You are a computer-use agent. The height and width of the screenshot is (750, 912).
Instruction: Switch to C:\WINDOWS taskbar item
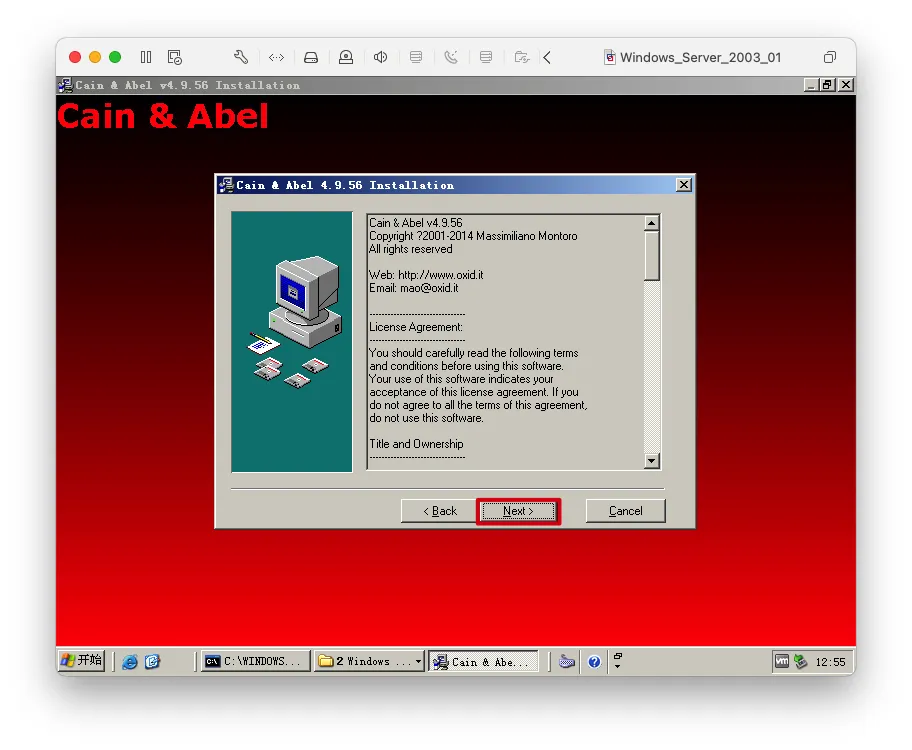(255, 662)
